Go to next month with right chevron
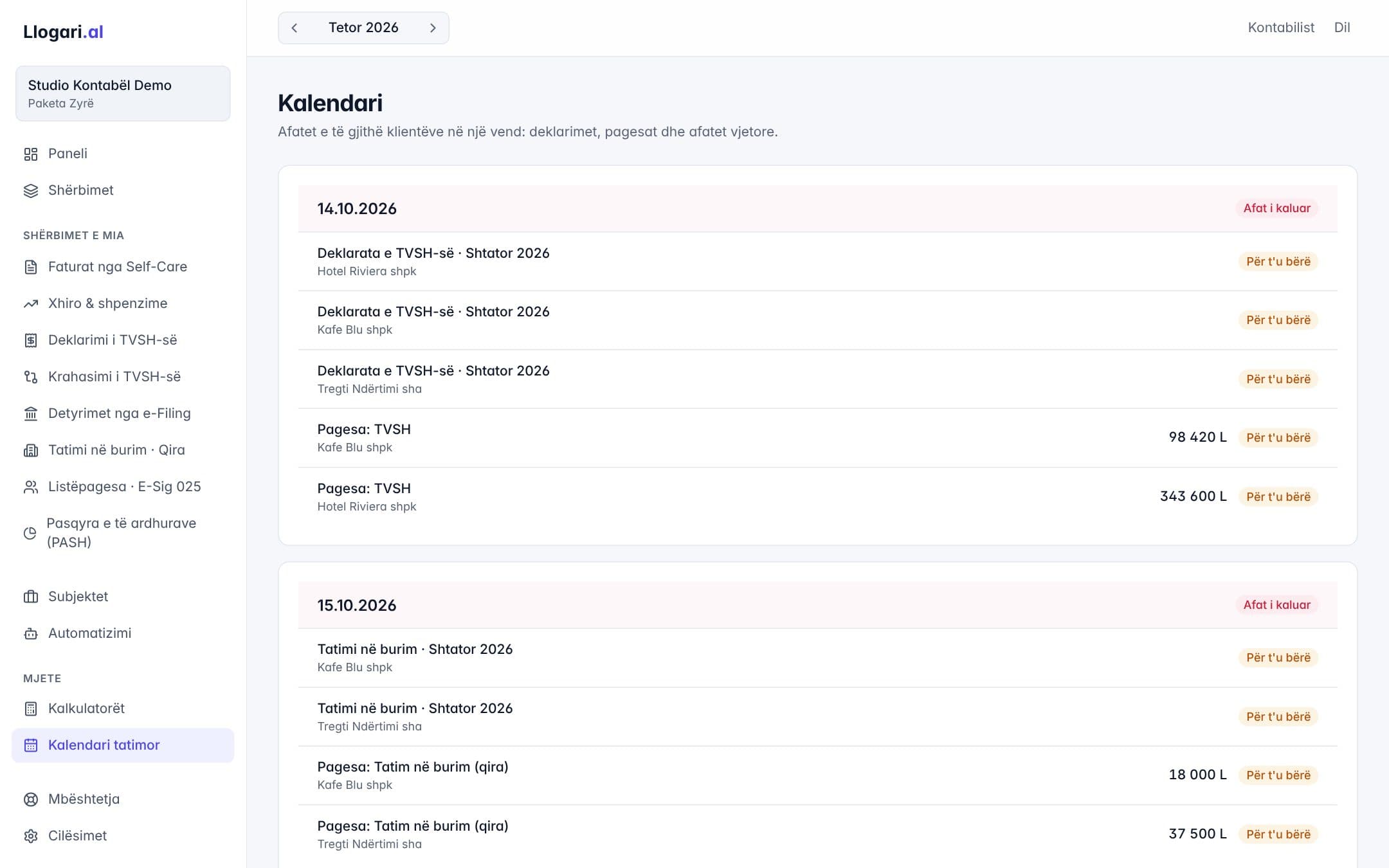This screenshot has height=868, width=1389. (x=433, y=28)
